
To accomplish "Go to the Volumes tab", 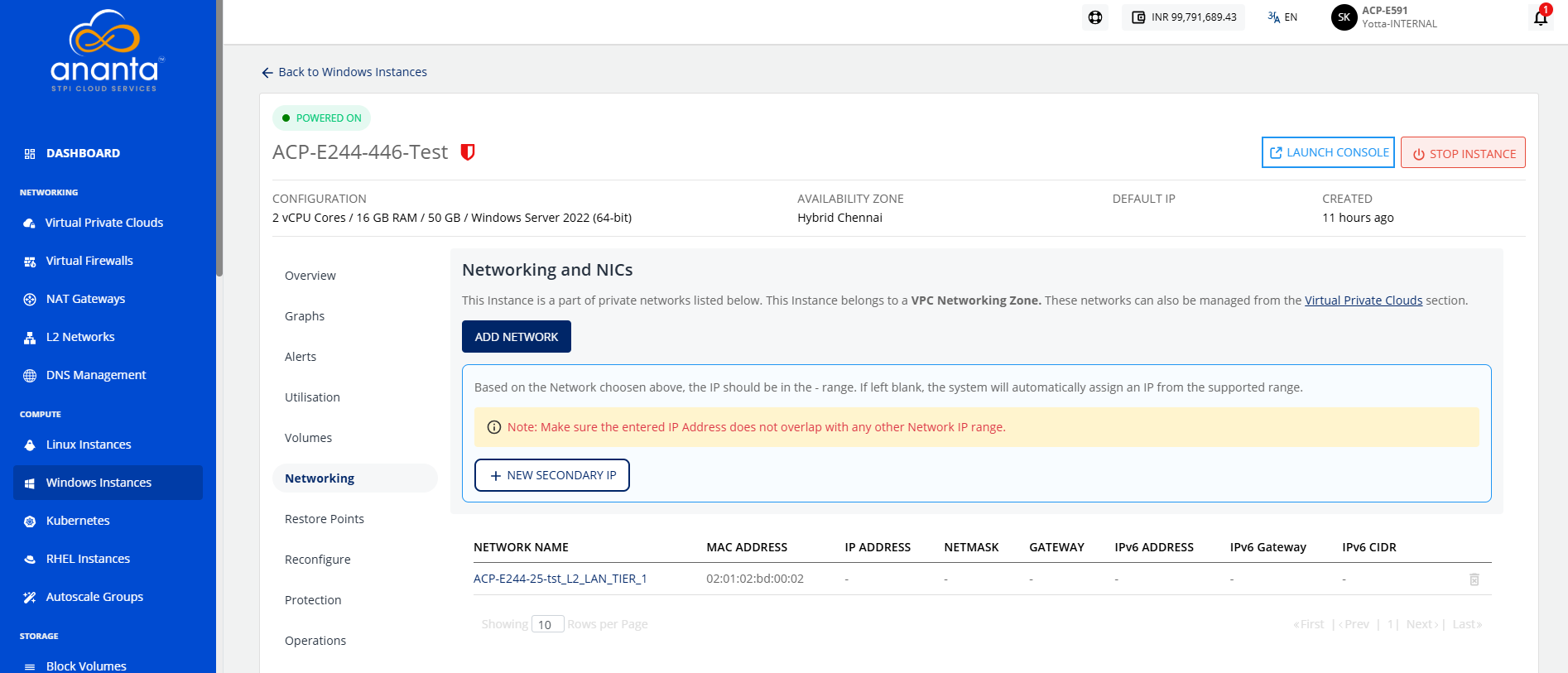I will (x=308, y=438).
